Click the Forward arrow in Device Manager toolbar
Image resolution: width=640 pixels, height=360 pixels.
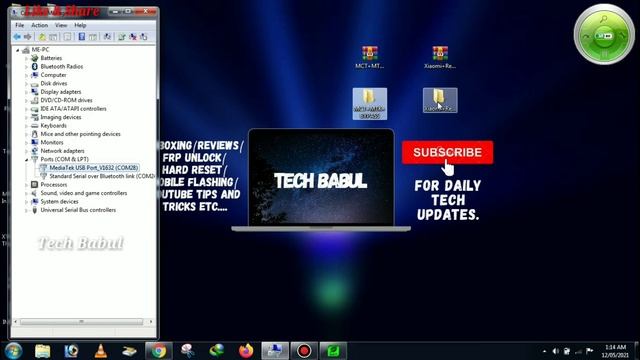point(27,37)
